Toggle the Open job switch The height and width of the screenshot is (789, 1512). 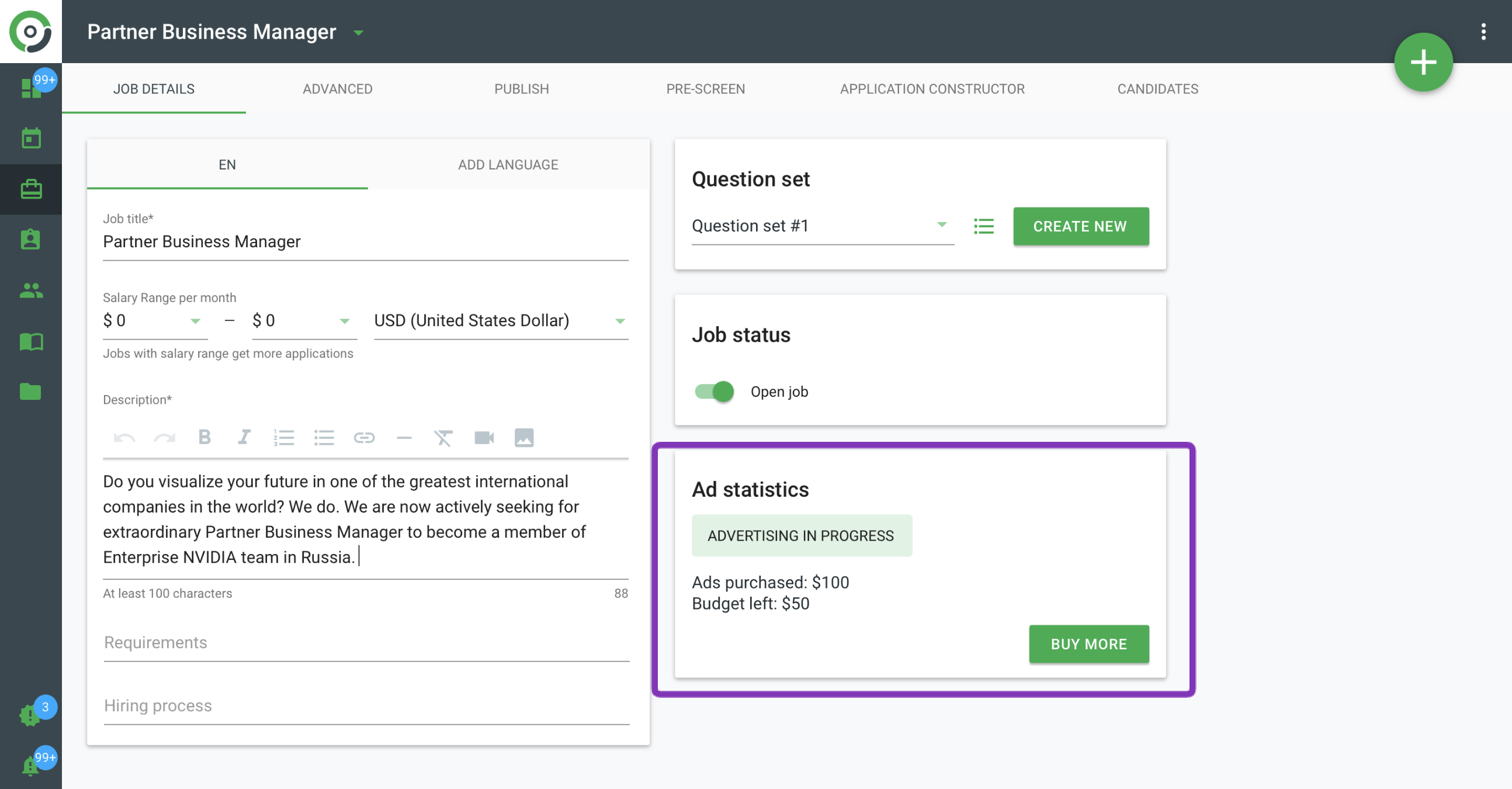click(715, 392)
